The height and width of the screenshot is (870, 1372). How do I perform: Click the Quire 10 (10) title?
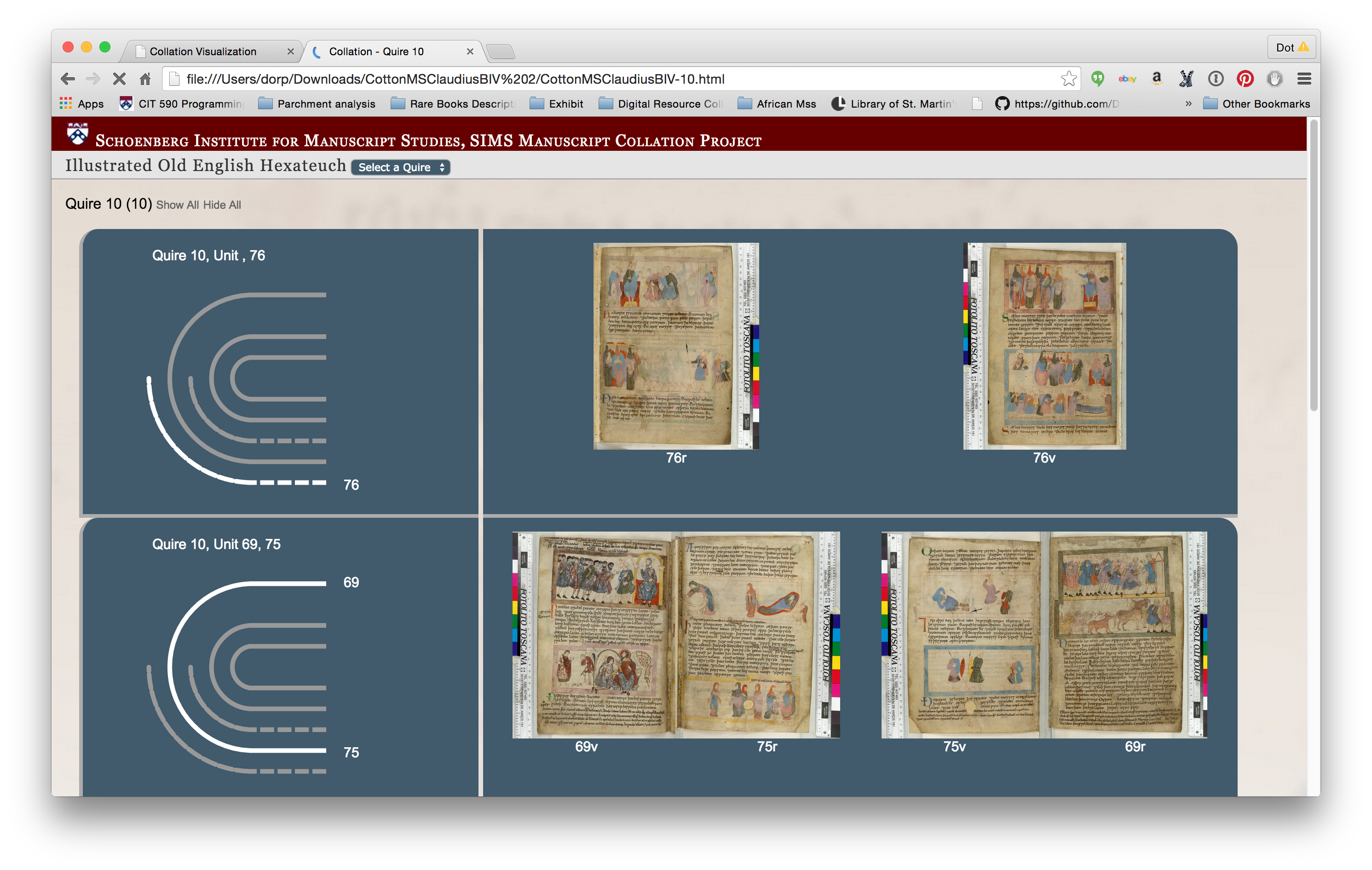coord(109,204)
